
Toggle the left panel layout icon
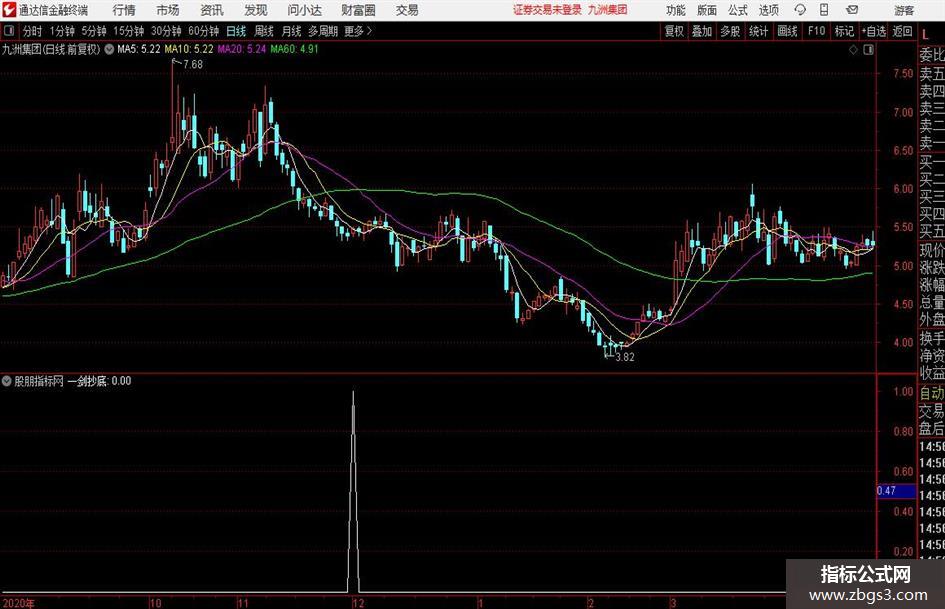point(8,31)
